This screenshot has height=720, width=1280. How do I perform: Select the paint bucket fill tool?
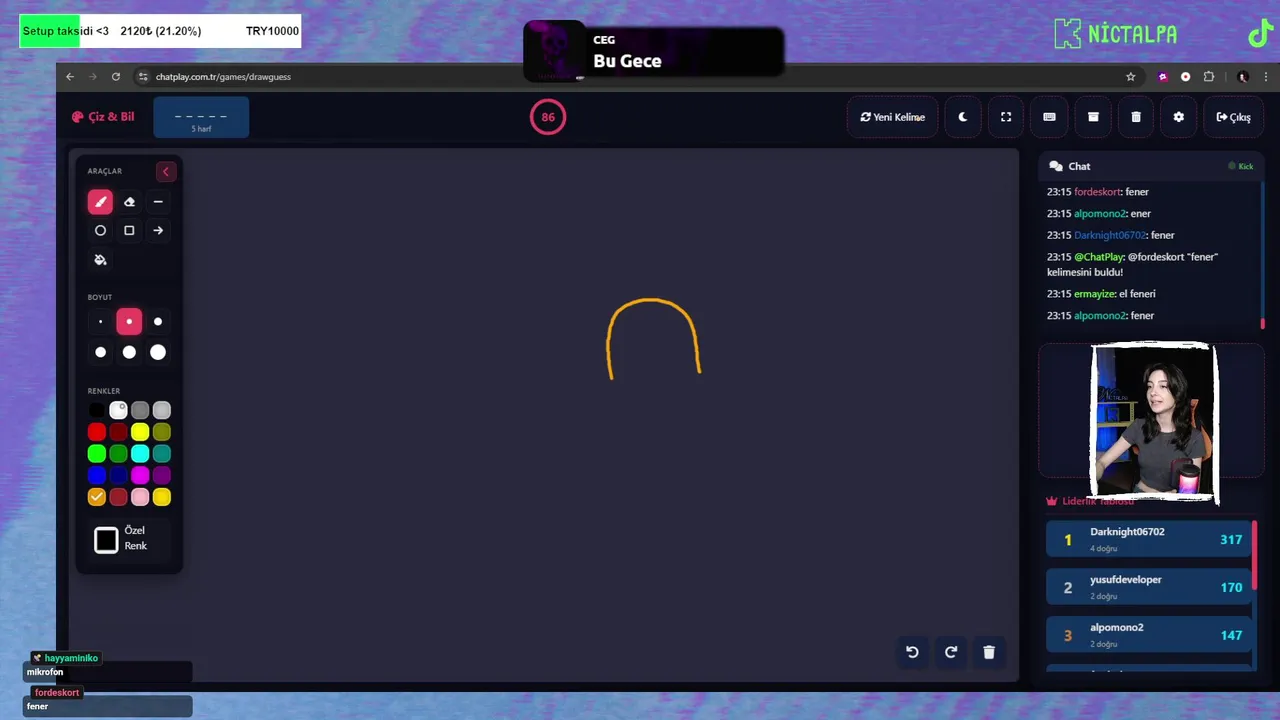click(100, 260)
